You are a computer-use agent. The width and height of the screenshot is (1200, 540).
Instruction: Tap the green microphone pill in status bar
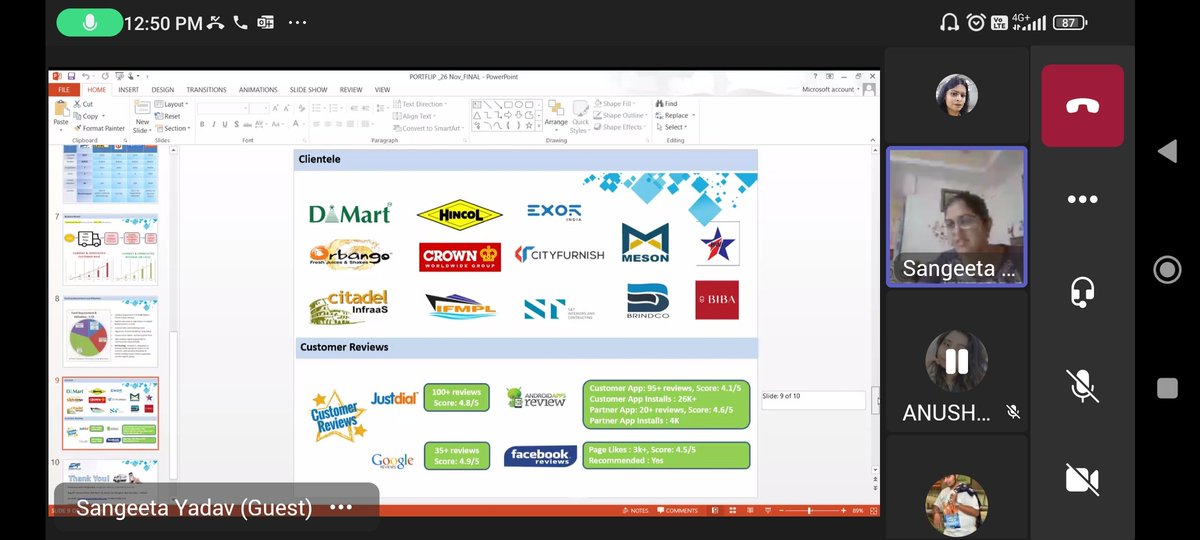point(89,22)
